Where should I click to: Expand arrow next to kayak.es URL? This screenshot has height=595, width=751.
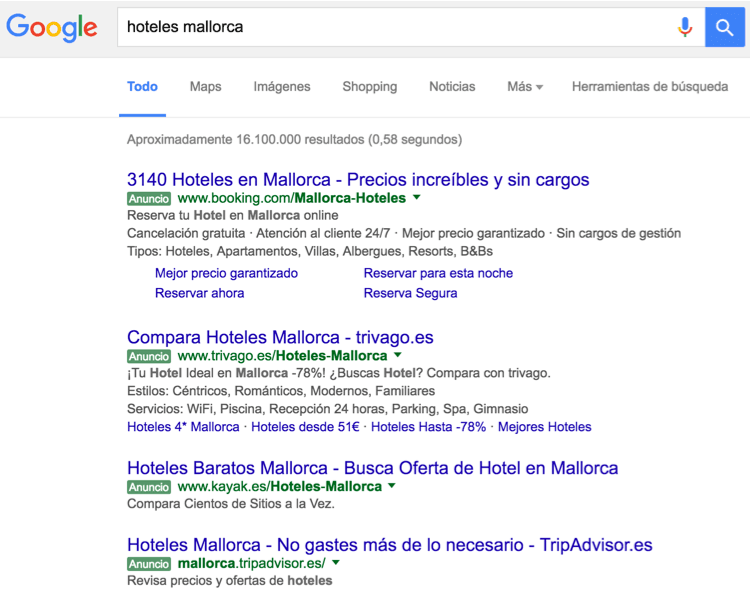click(392, 486)
